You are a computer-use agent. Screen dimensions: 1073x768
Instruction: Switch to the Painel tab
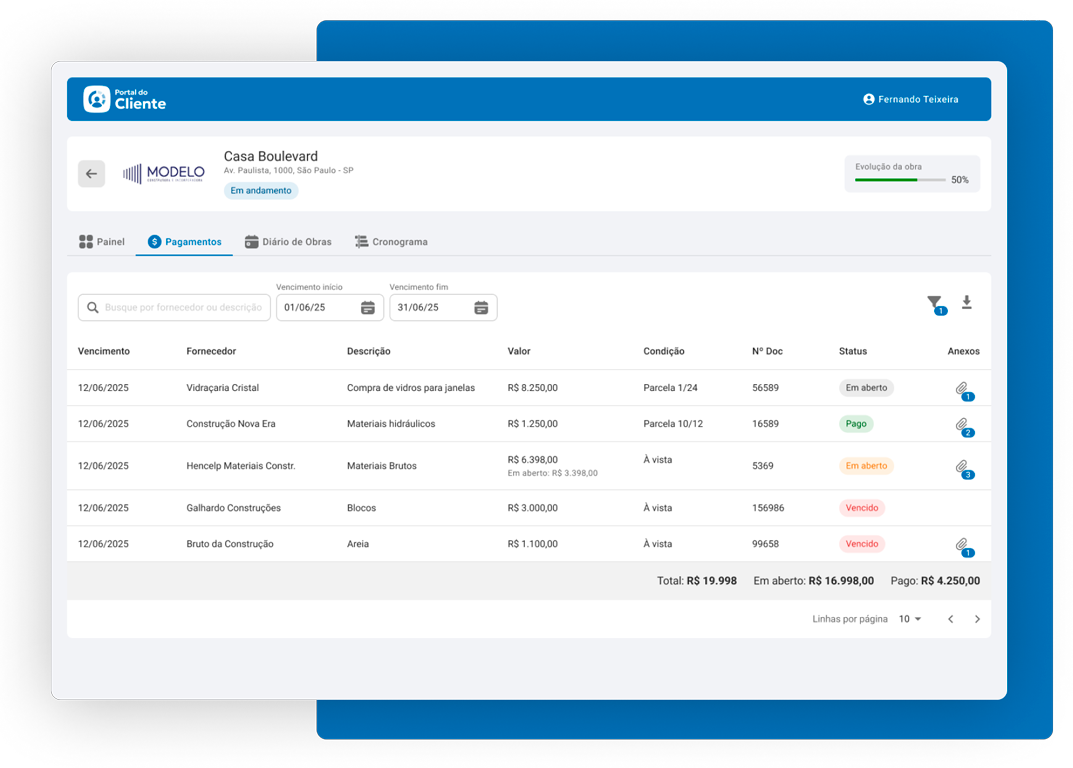point(102,242)
